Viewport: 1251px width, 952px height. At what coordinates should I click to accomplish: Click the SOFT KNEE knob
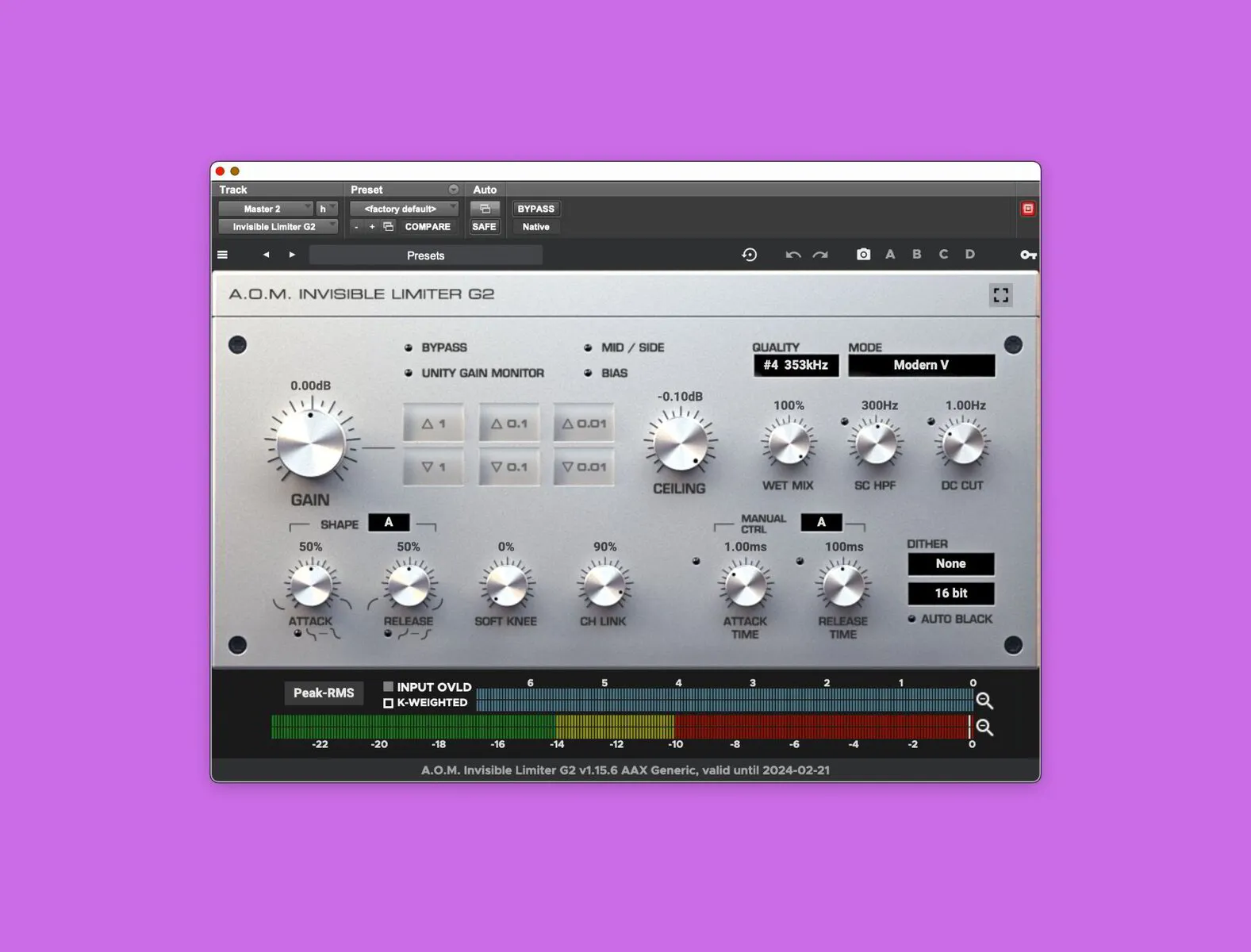point(506,586)
